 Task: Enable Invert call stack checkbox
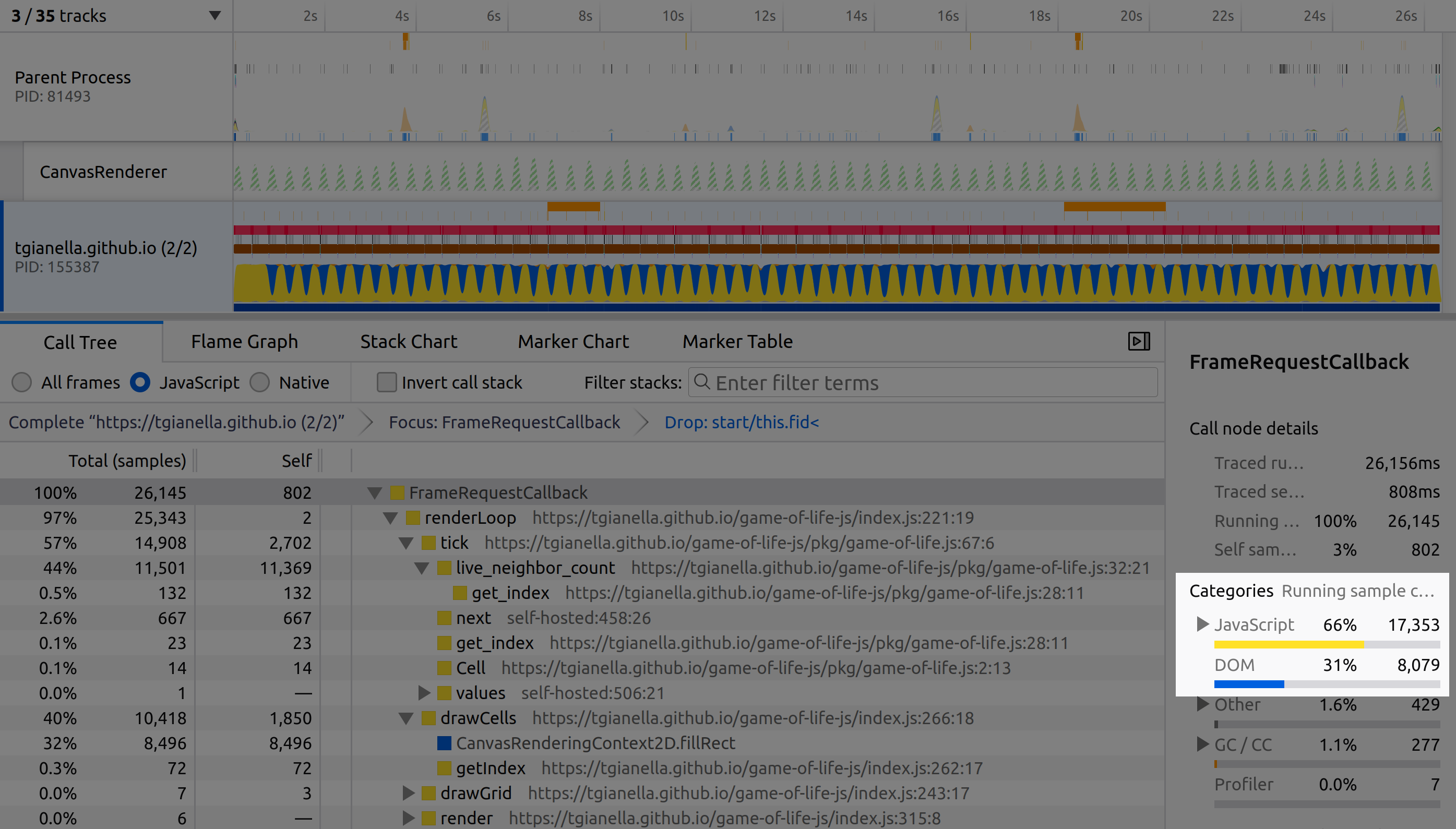(x=387, y=382)
